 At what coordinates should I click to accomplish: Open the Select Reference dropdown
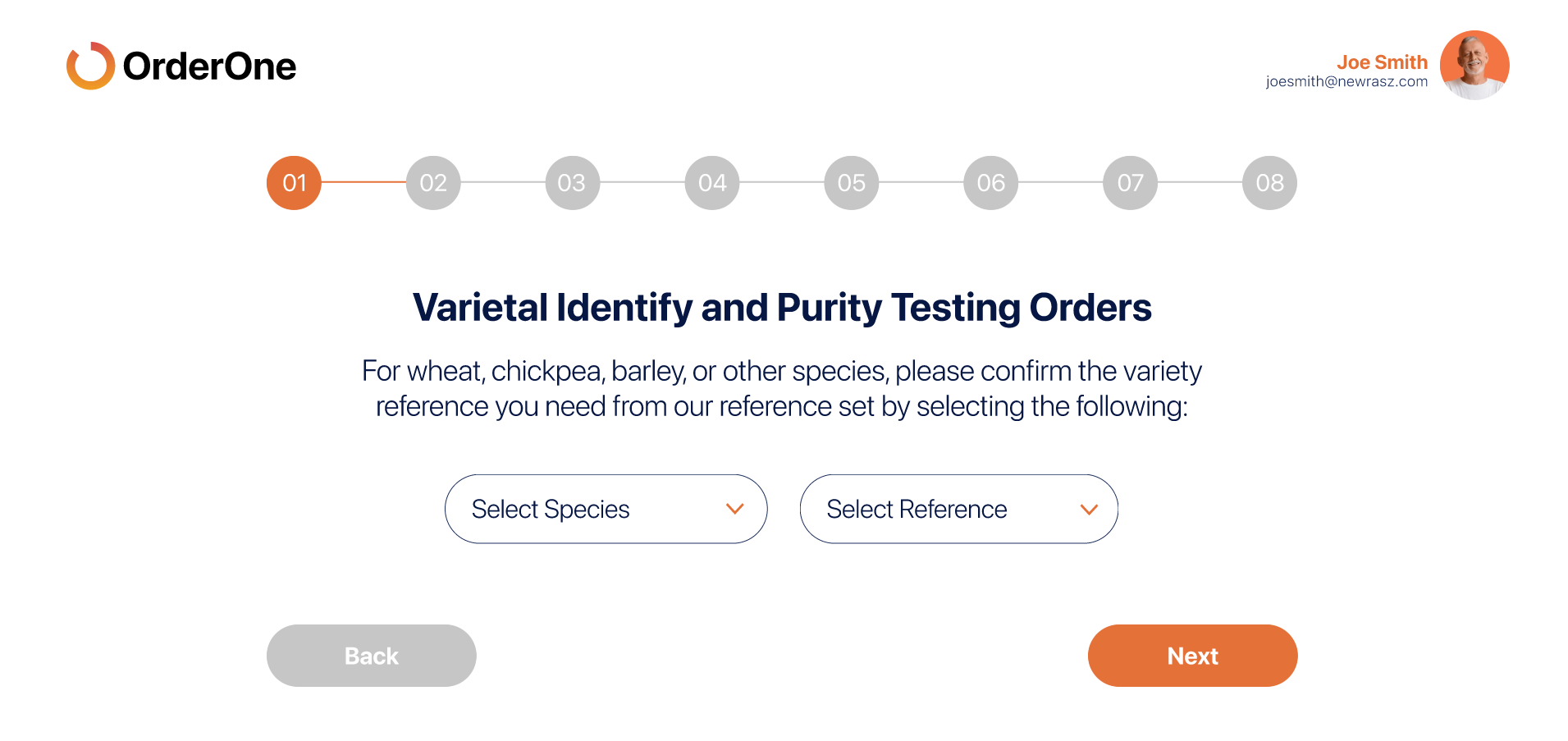click(958, 509)
